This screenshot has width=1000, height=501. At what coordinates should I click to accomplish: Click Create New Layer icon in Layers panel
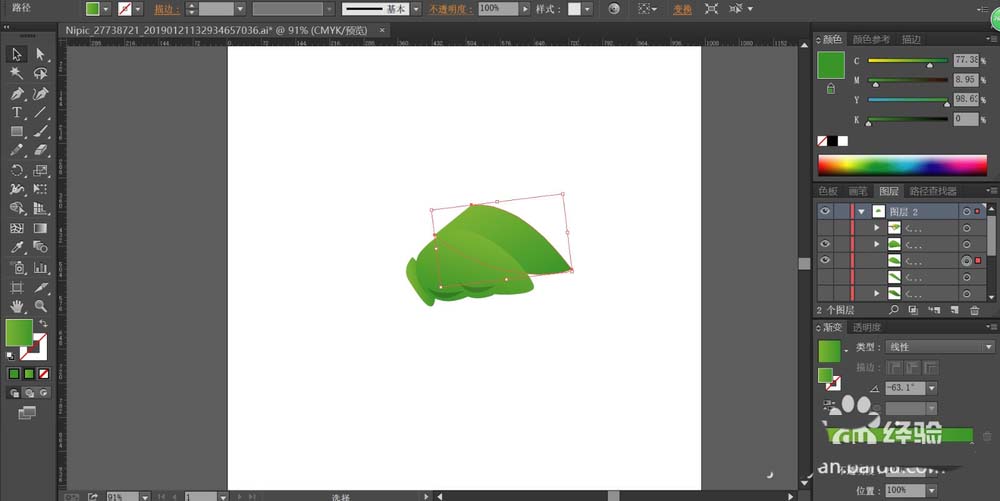coord(955,310)
